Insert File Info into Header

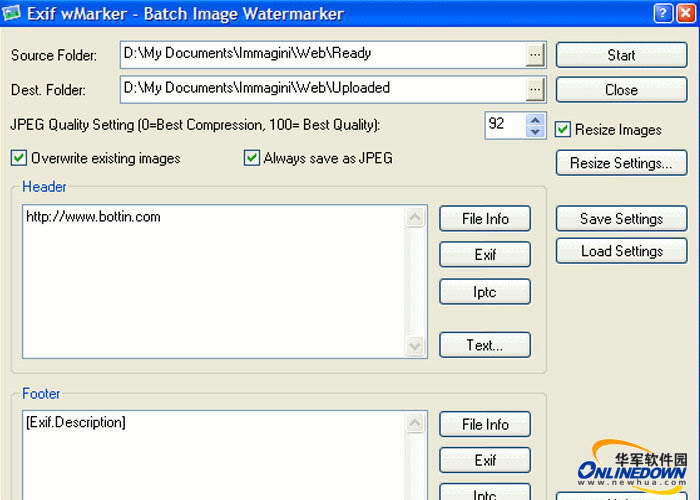[x=485, y=219]
